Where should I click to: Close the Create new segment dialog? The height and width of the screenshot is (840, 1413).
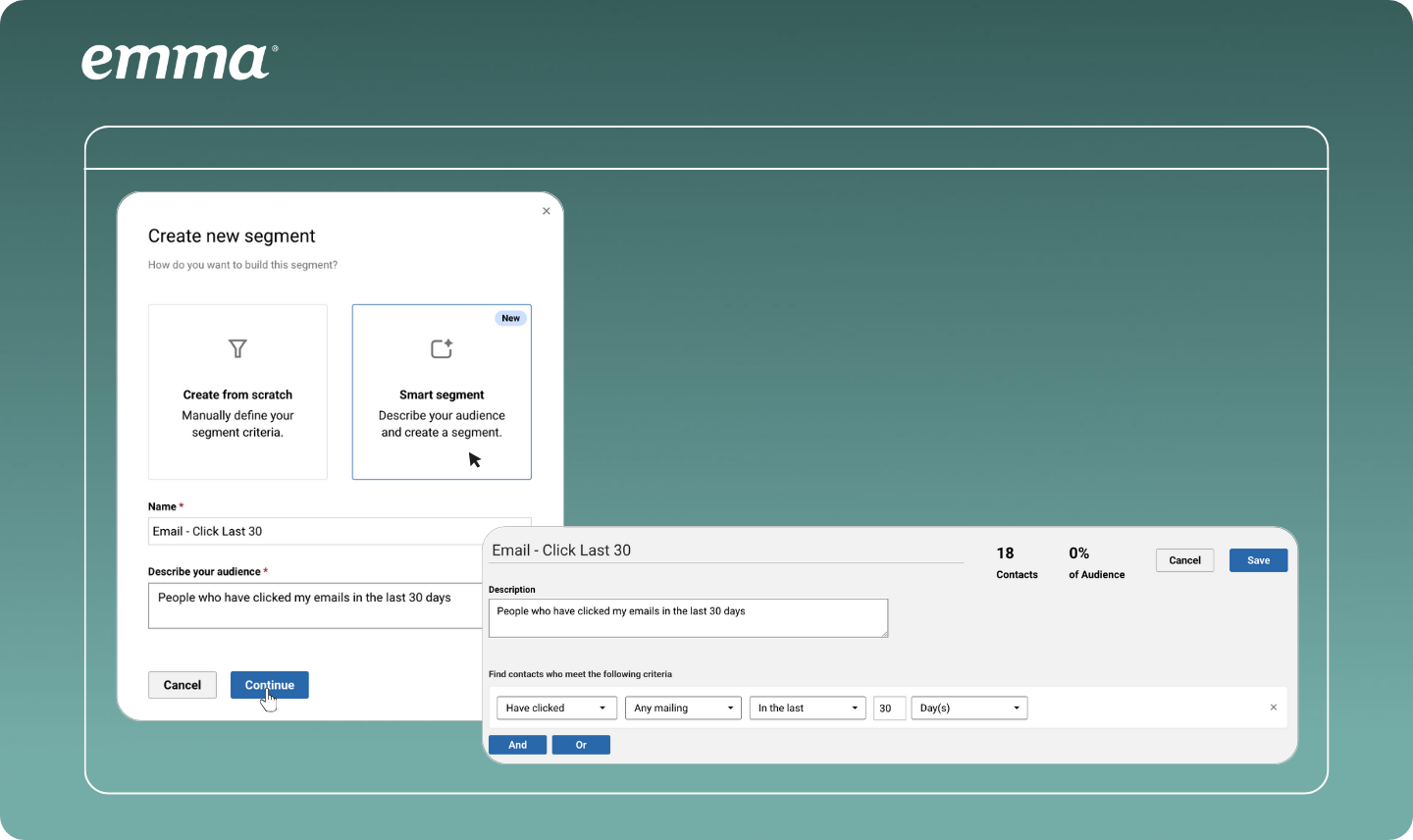(547, 211)
